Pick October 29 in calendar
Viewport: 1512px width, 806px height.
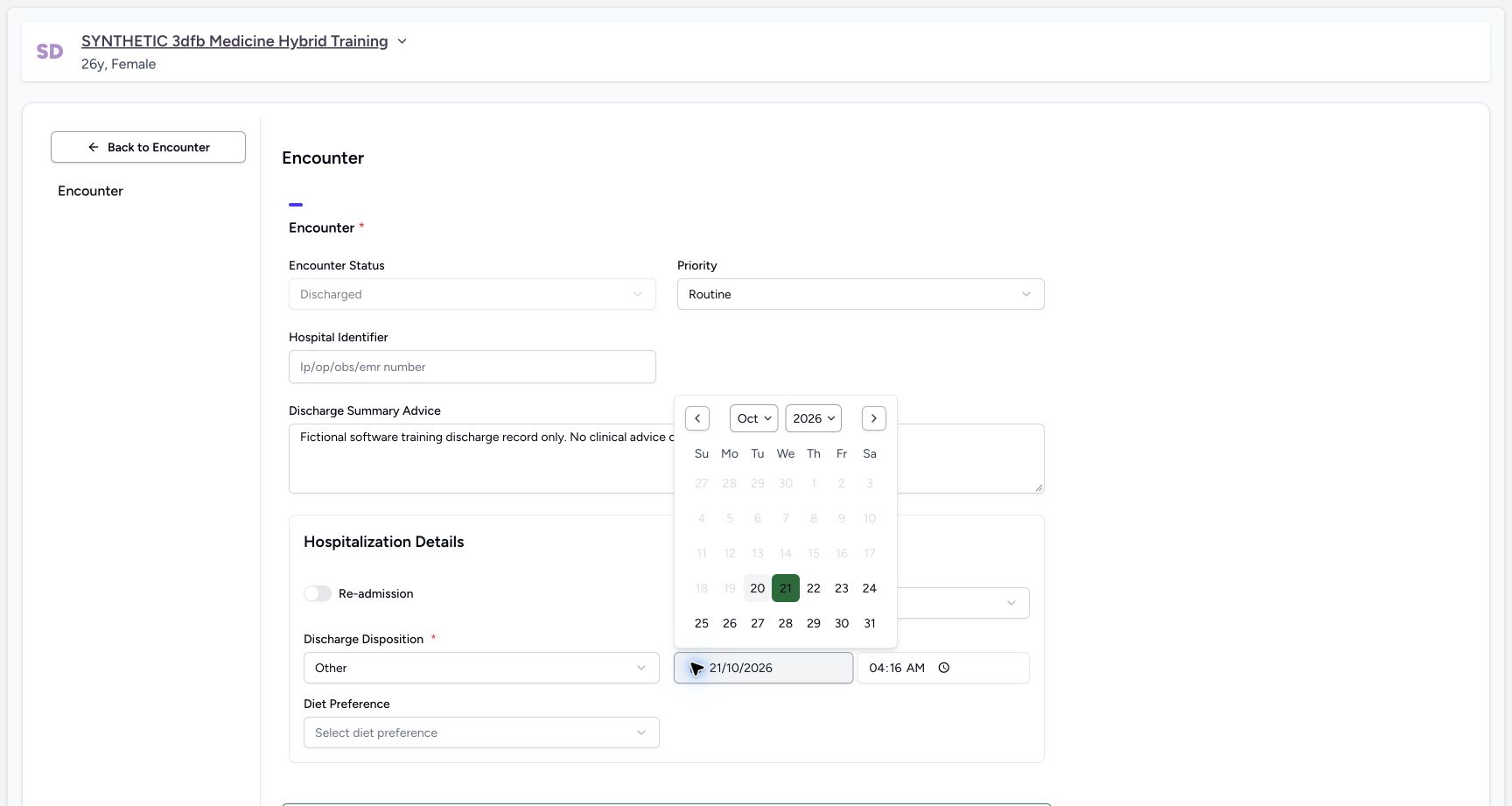[814, 623]
